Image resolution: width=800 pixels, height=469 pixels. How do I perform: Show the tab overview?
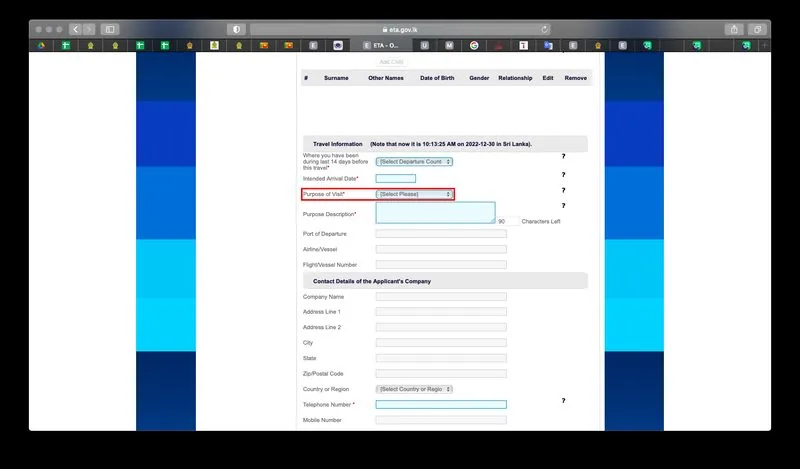pyautogui.click(x=757, y=29)
